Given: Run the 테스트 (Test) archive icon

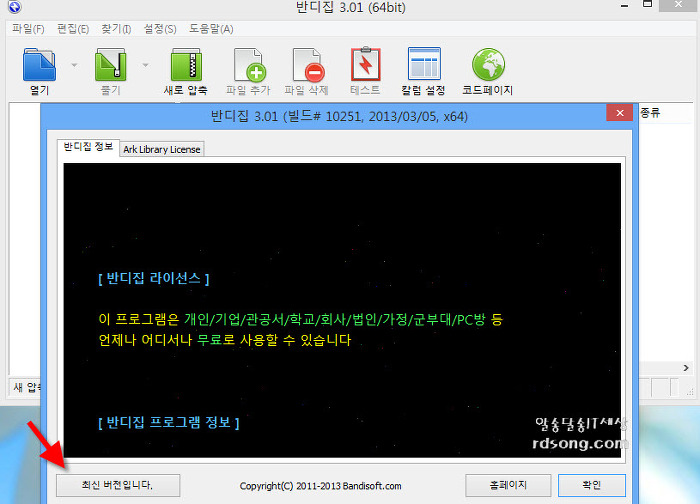Looking at the screenshot, I should tap(365, 66).
